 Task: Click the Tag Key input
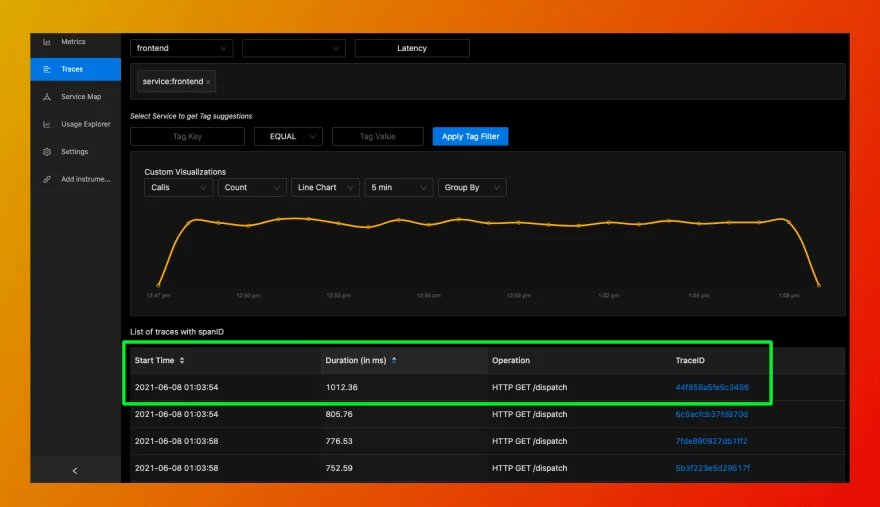click(187, 136)
